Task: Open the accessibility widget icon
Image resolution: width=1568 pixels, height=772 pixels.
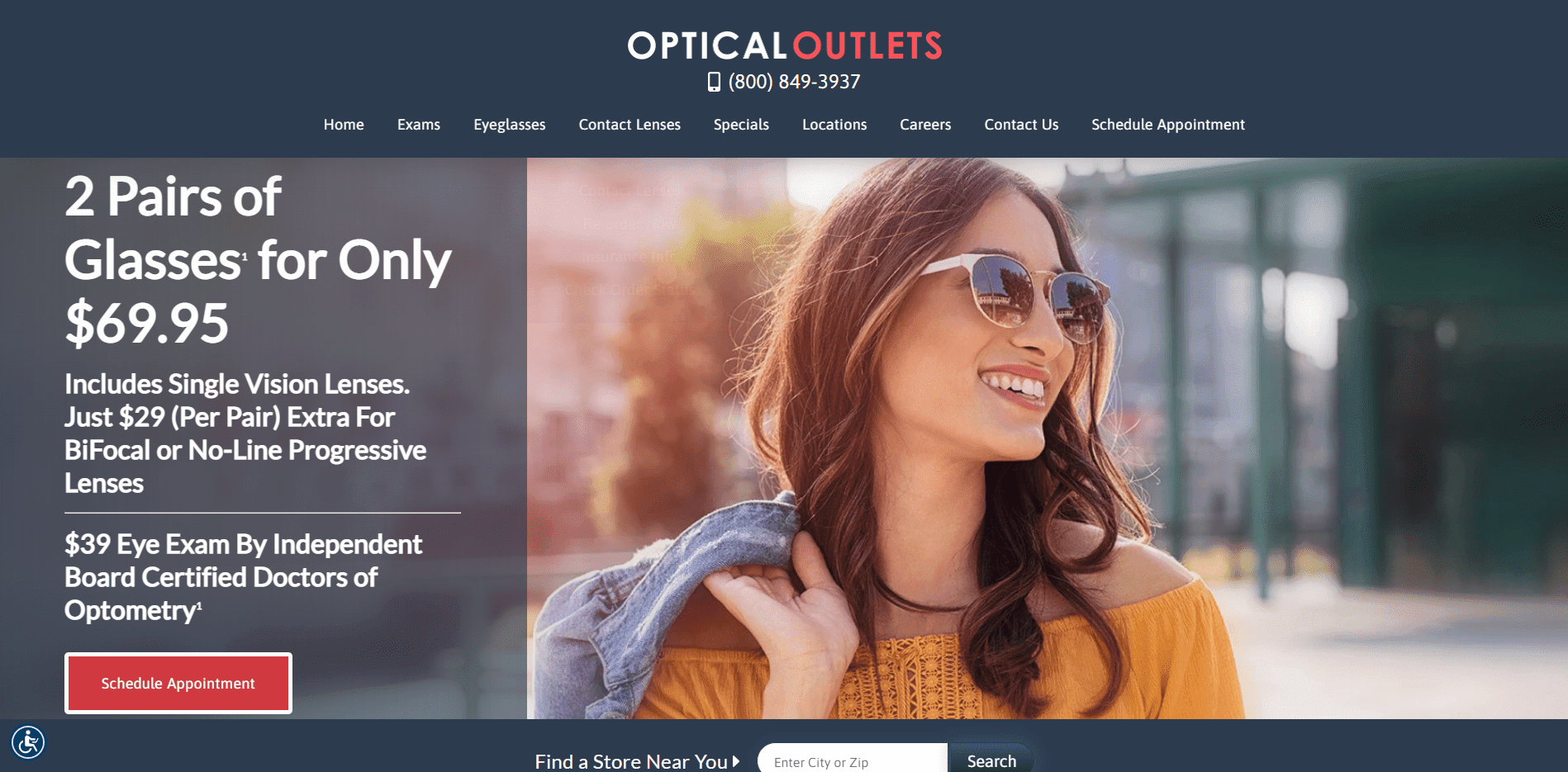Action: 28,741
